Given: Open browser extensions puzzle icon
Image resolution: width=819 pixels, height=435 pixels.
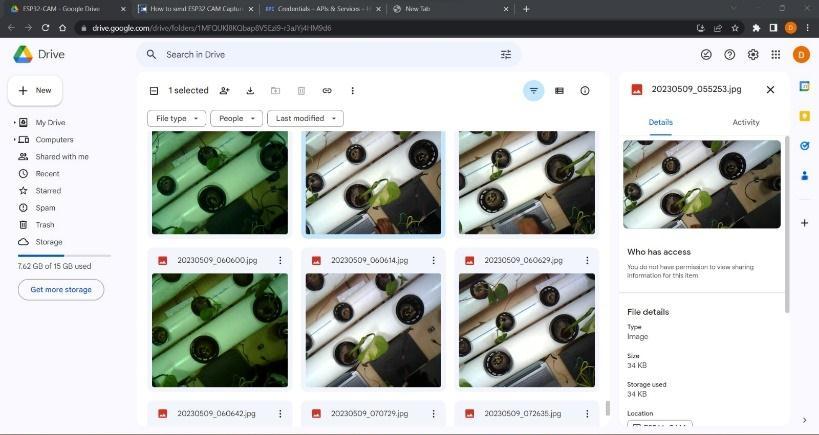Looking at the screenshot, I should pos(756,28).
